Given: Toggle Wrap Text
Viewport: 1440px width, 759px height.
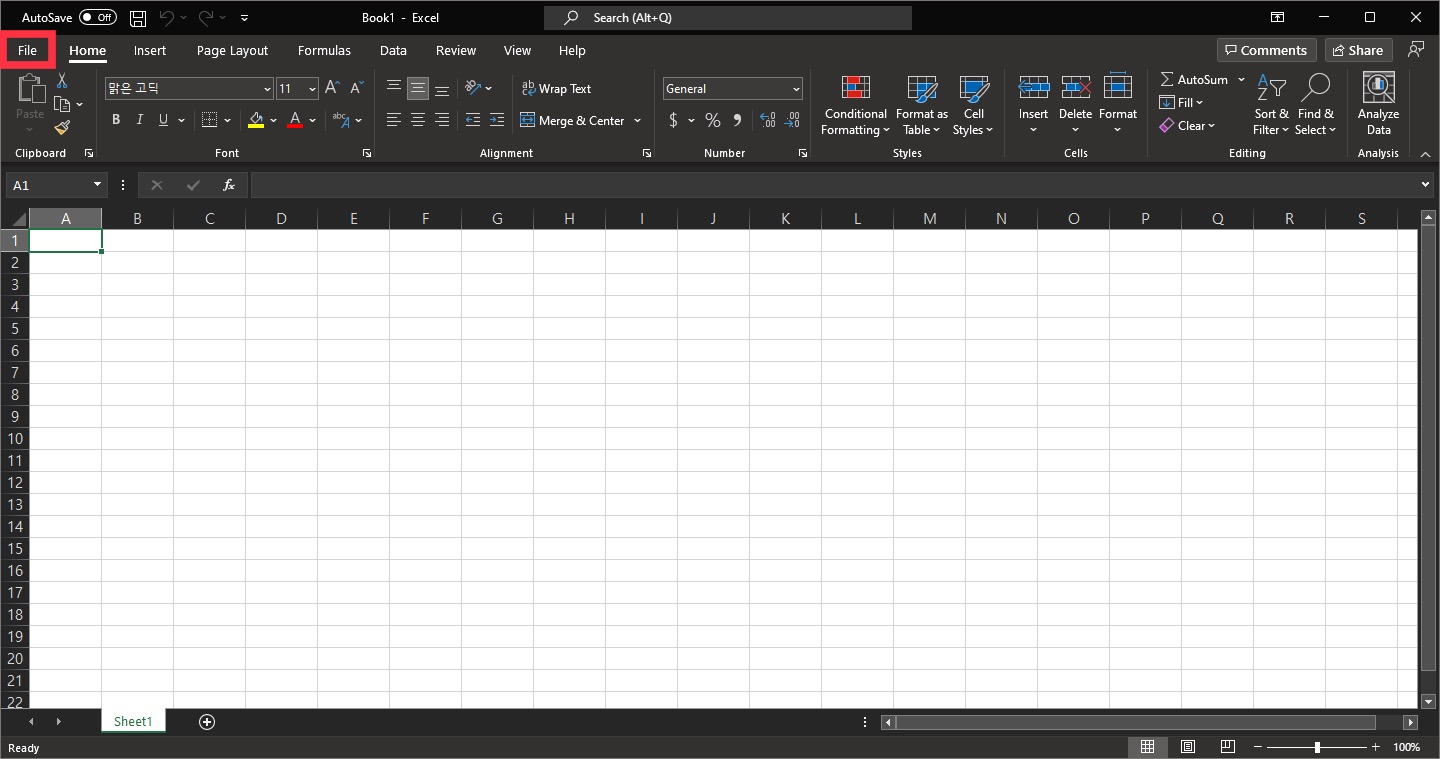Looking at the screenshot, I should click(x=556, y=88).
